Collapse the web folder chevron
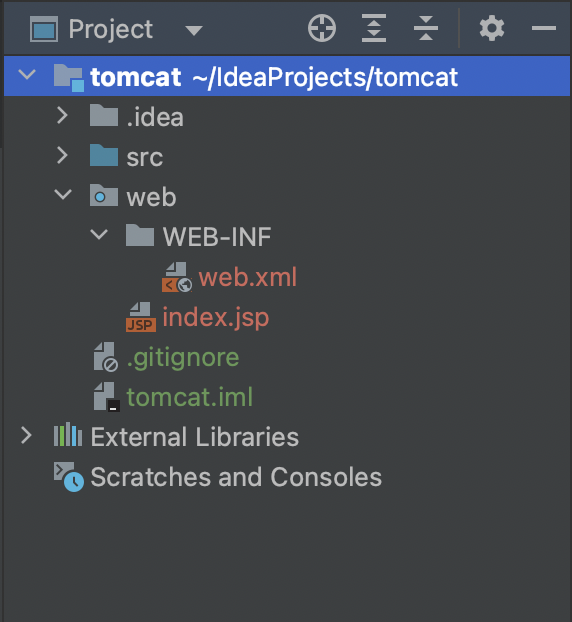Viewport: 572px width, 622px height. (x=63, y=194)
